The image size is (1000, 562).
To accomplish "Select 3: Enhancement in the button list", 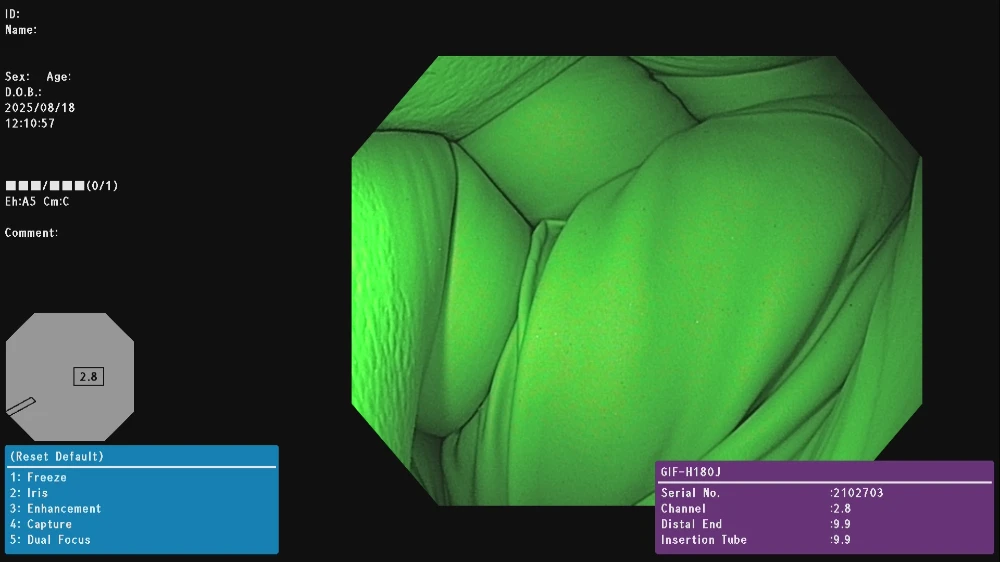I will 55,509.
